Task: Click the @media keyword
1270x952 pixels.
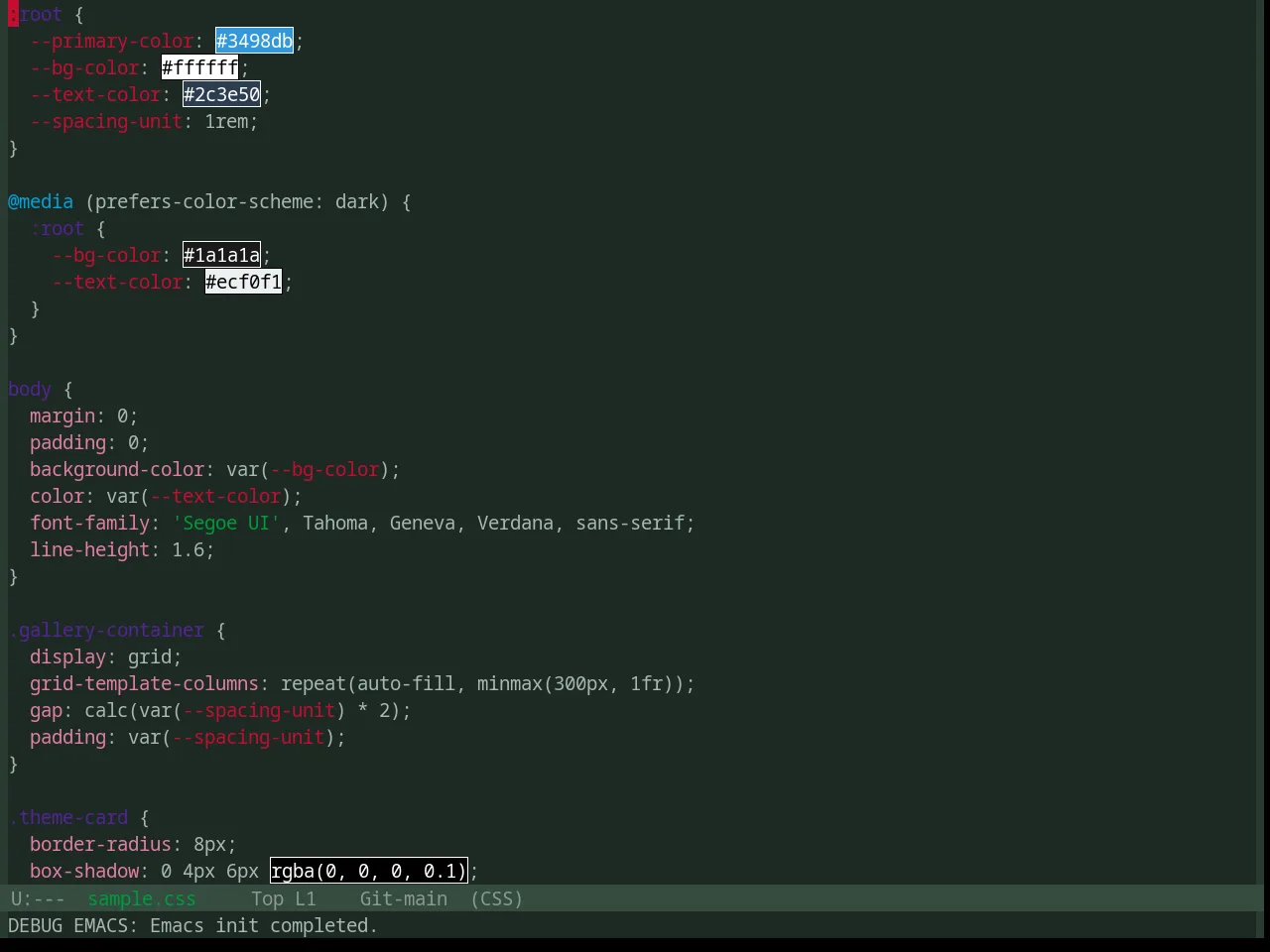Action: pos(41,201)
